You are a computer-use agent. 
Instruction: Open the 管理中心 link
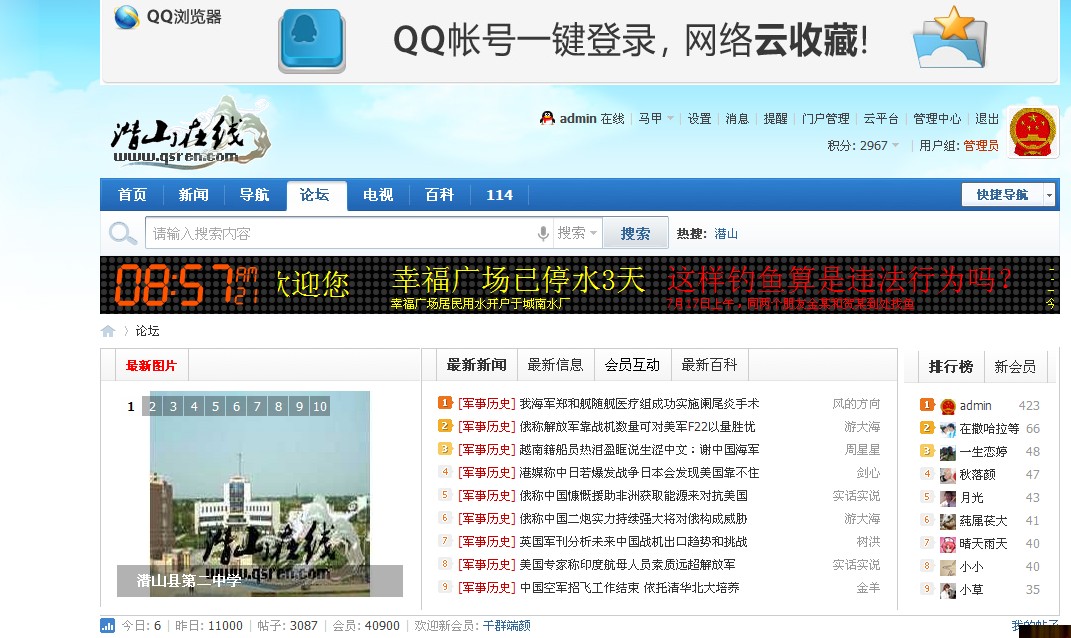[937, 119]
